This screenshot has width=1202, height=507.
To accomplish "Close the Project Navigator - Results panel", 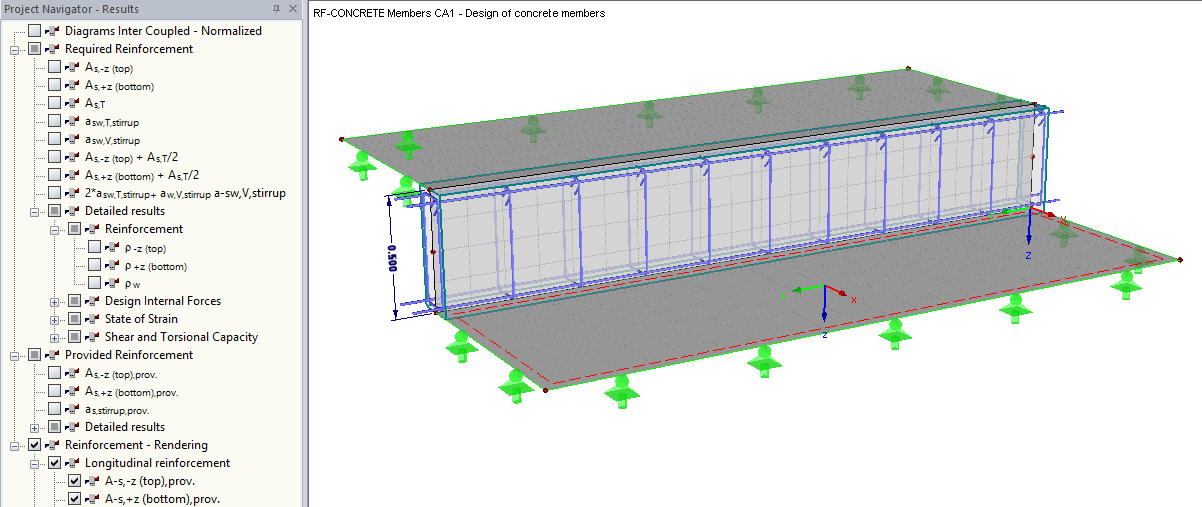I will 292,8.
